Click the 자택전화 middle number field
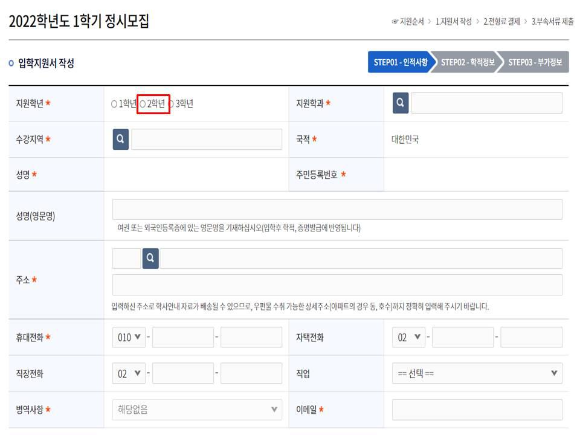The height and width of the screenshot is (435, 580). (x=463, y=337)
